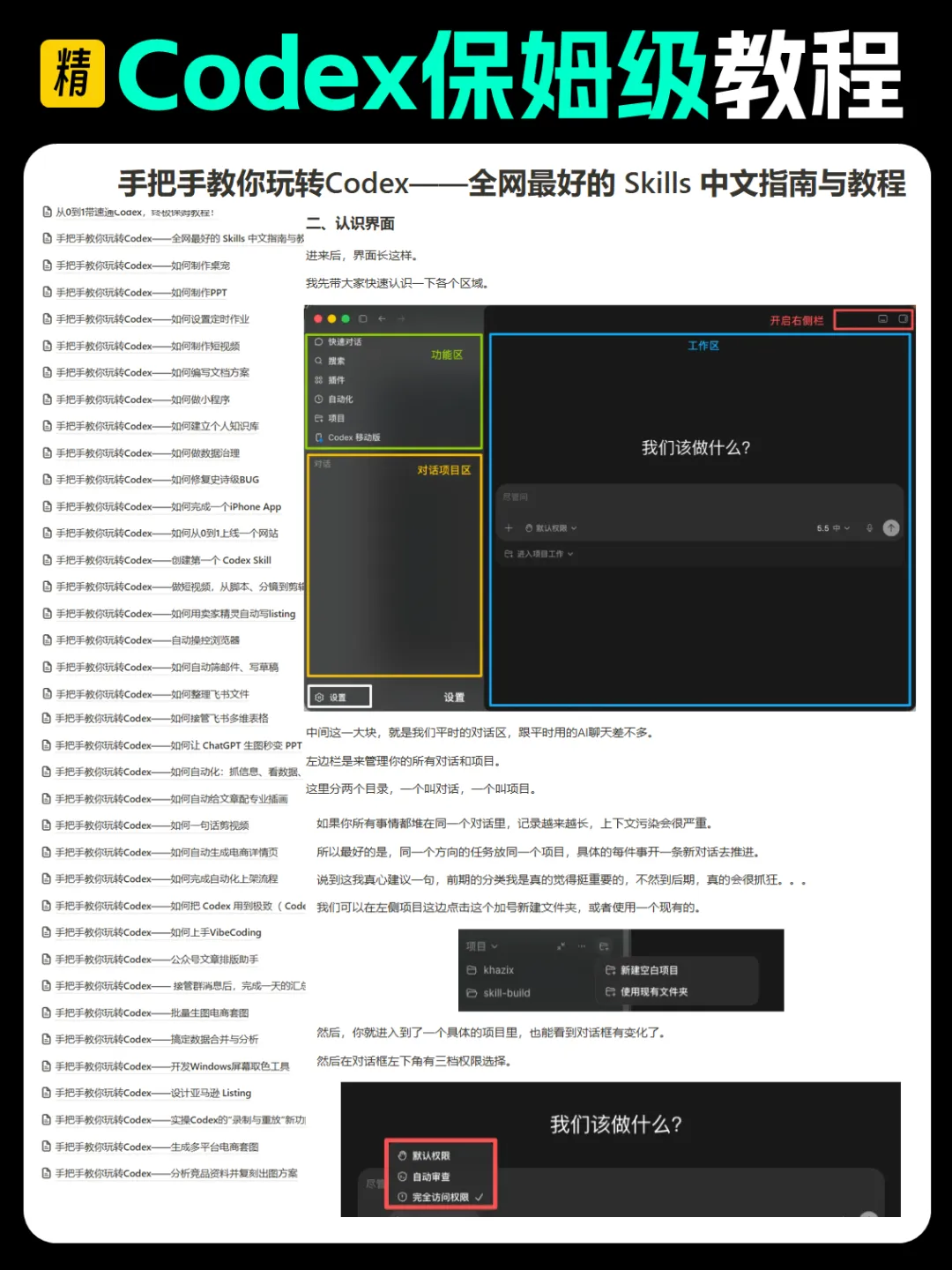The width and height of the screenshot is (952, 1270).
Task: Click the send arrow button
Action: point(891,528)
